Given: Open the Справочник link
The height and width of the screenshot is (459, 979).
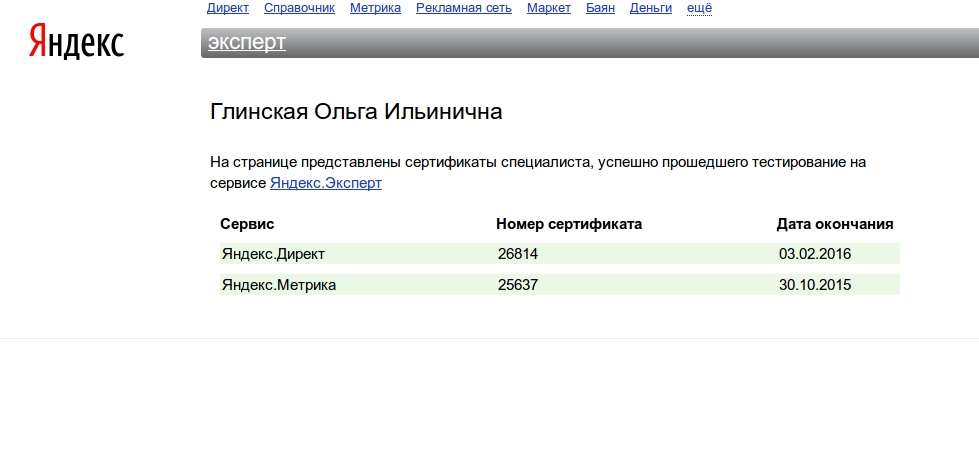Looking at the screenshot, I should point(299,8).
